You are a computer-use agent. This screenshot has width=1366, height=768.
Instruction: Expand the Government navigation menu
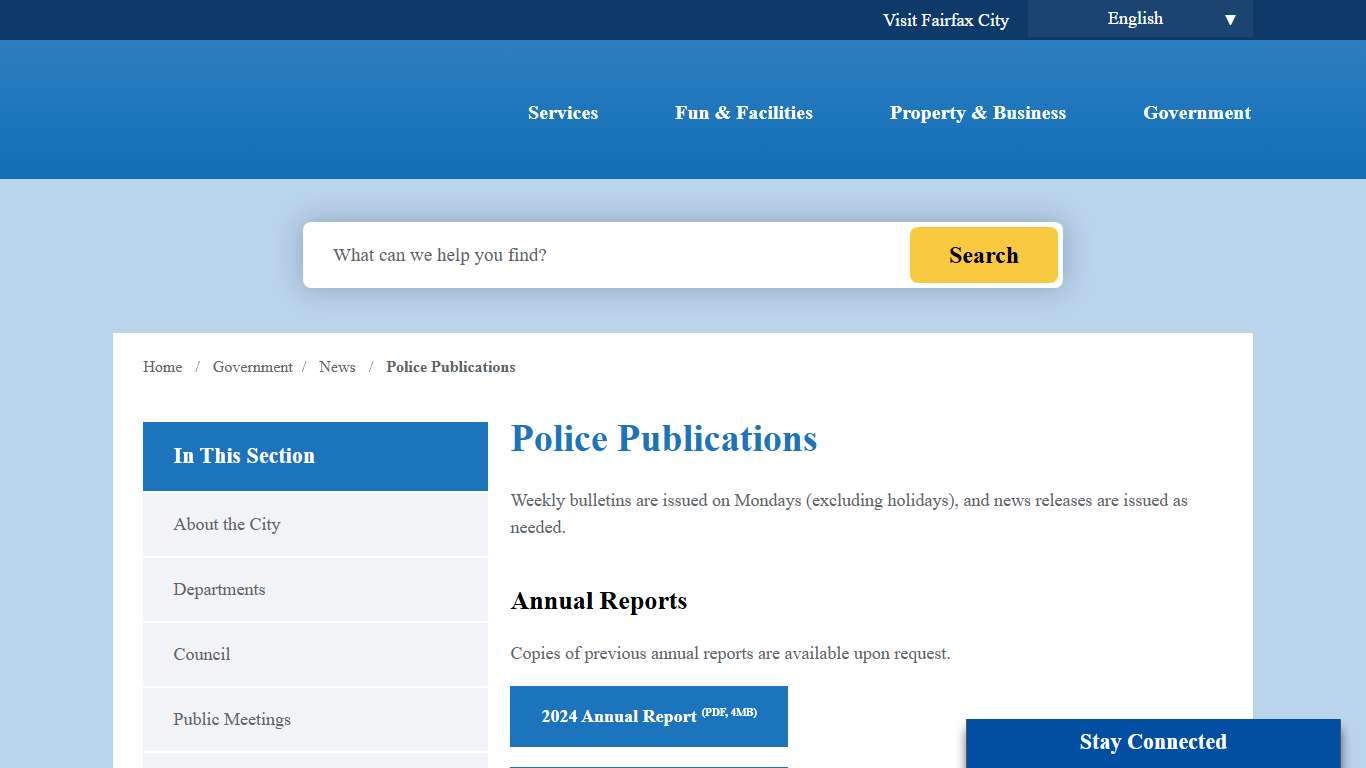coord(1196,113)
